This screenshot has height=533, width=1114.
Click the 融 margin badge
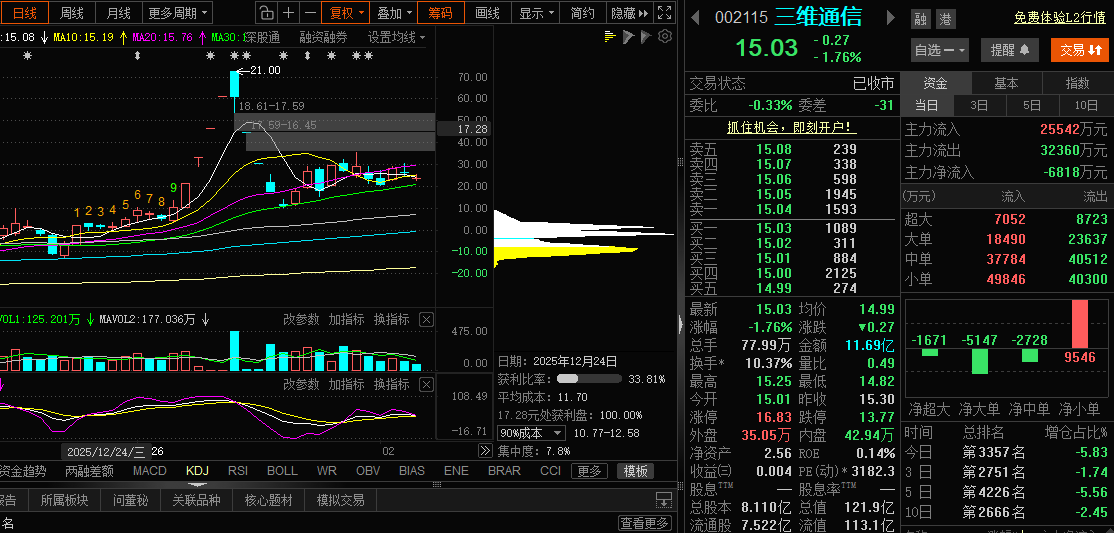(921, 19)
